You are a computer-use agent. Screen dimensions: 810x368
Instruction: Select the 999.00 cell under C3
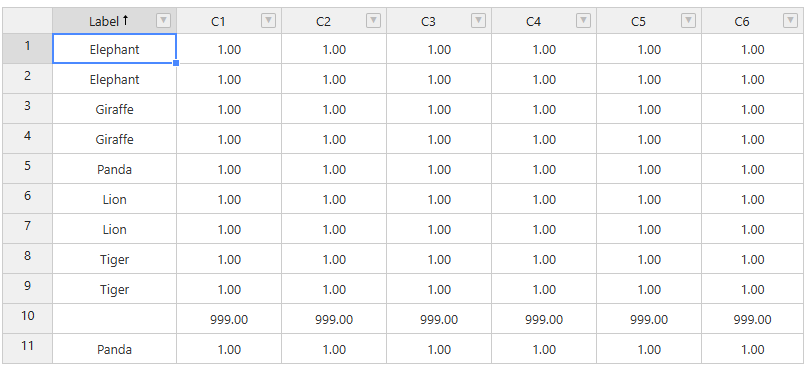[x=439, y=318]
